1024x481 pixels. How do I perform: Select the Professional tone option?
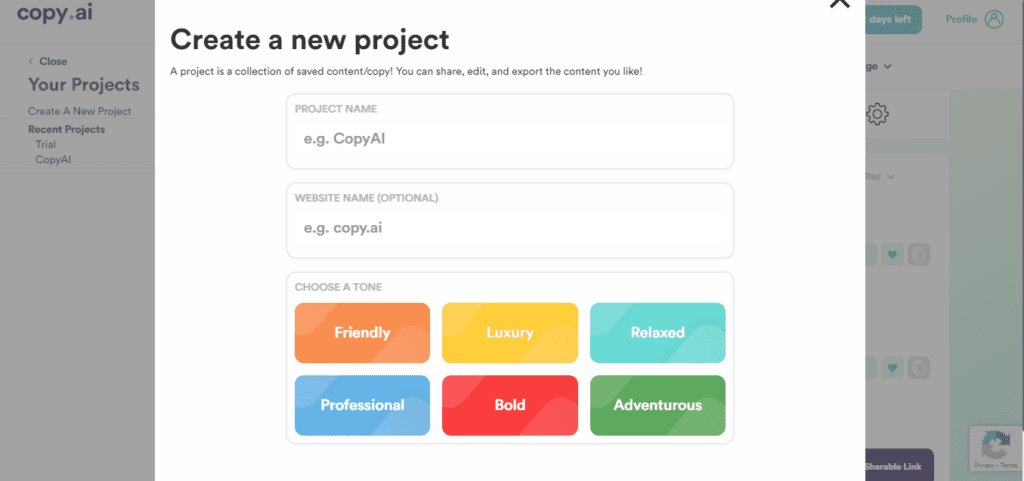362,405
